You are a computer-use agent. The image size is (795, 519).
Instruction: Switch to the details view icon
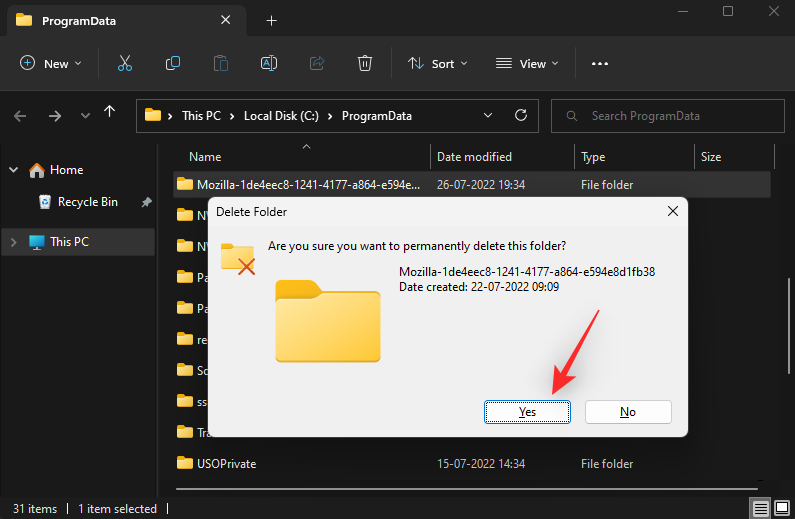pos(761,508)
